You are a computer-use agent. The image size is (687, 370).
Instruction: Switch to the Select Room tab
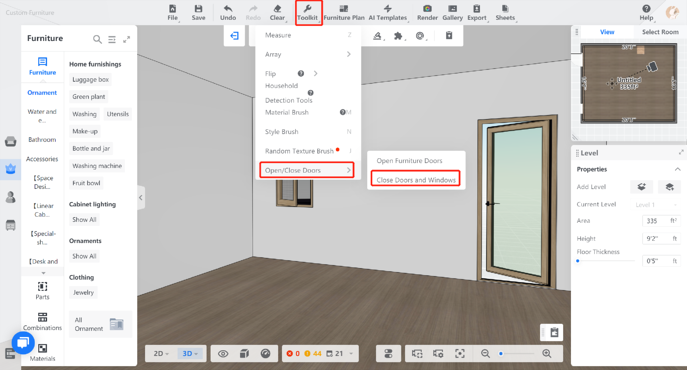(660, 32)
